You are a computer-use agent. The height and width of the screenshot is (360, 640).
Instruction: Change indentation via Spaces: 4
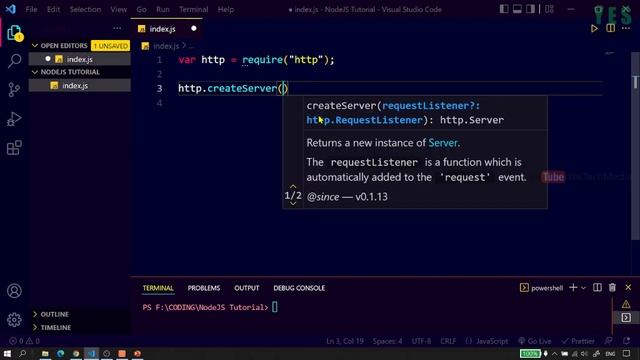[x=387, y=341]
